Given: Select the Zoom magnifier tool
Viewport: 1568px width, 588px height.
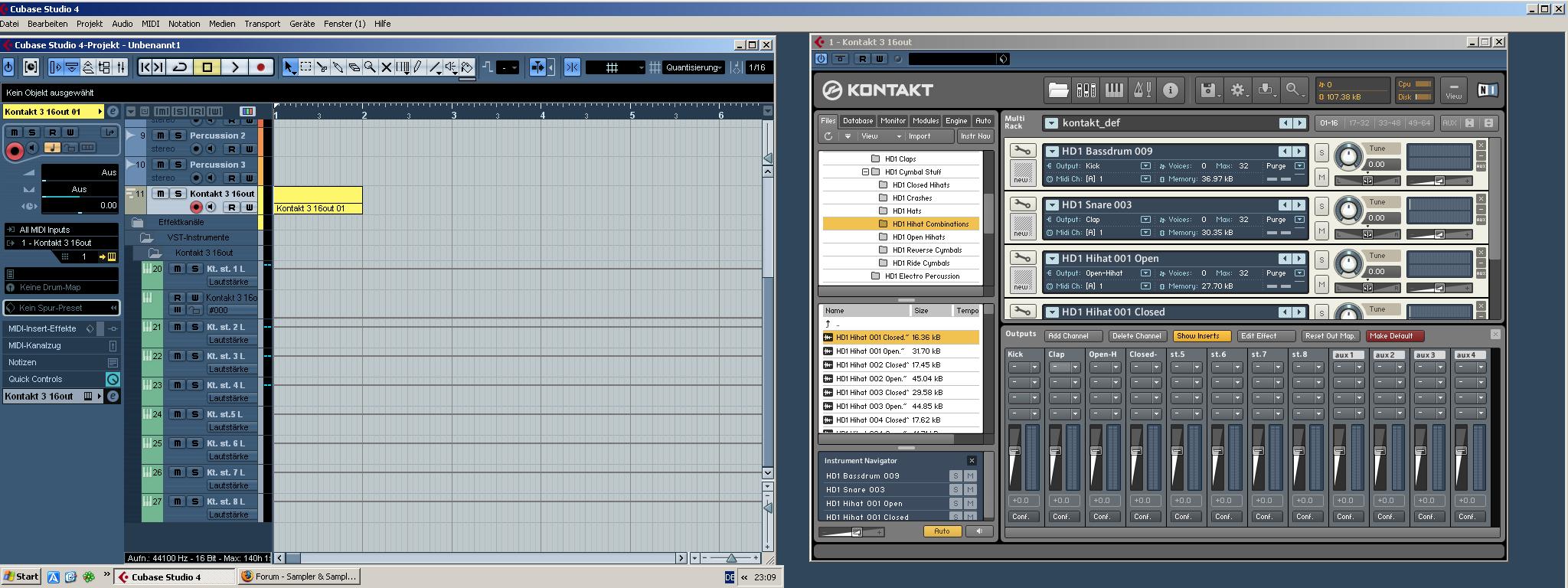Looking at the screenshot, I should [370, 67].
